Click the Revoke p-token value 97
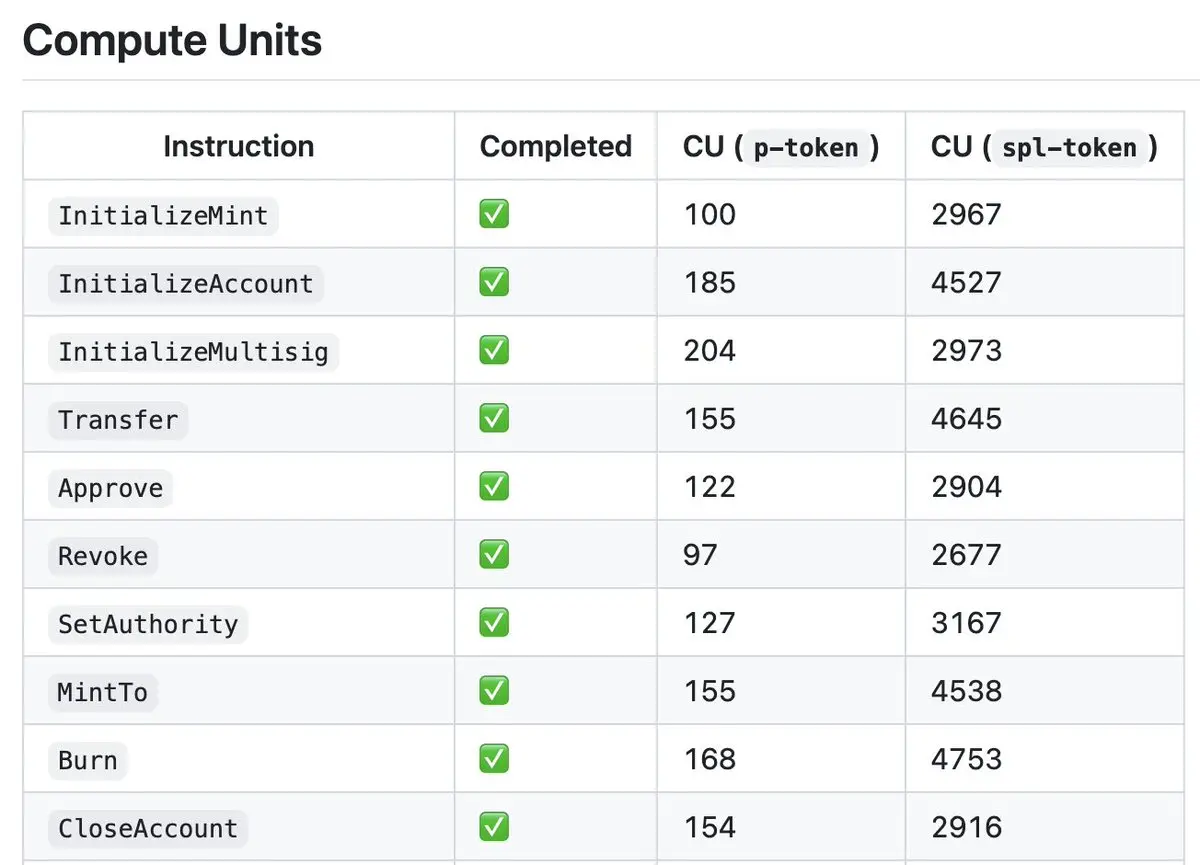 click(700, 555)
